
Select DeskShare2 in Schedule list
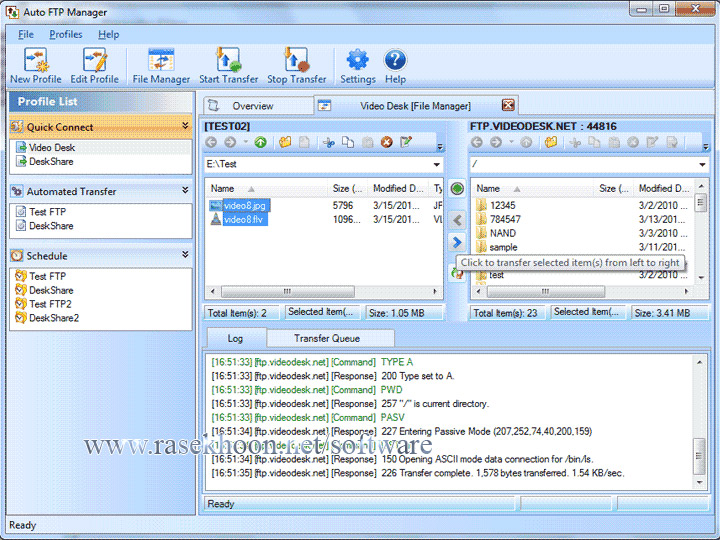click(x=54, y=317)
